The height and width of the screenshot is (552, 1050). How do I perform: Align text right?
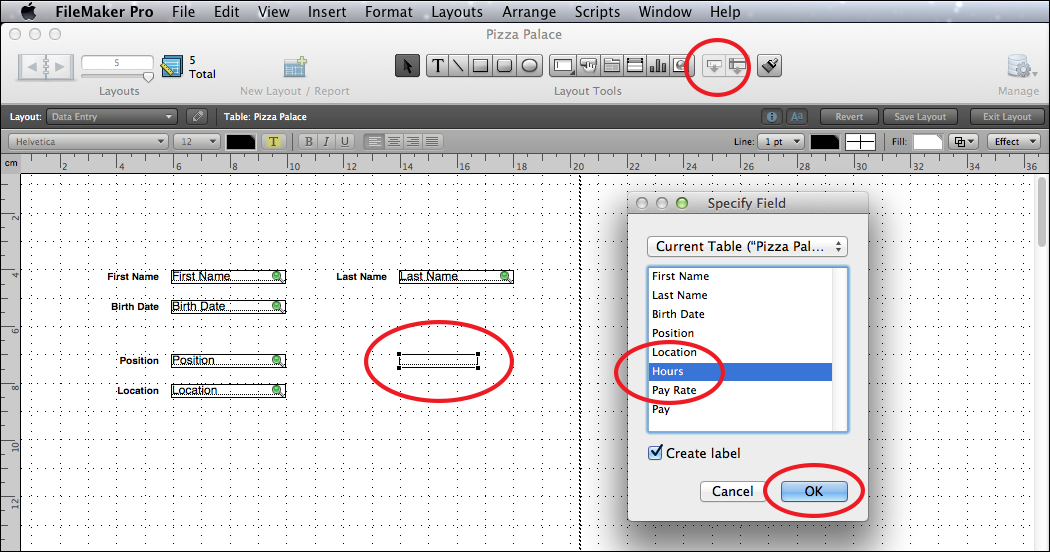[413, 141]
